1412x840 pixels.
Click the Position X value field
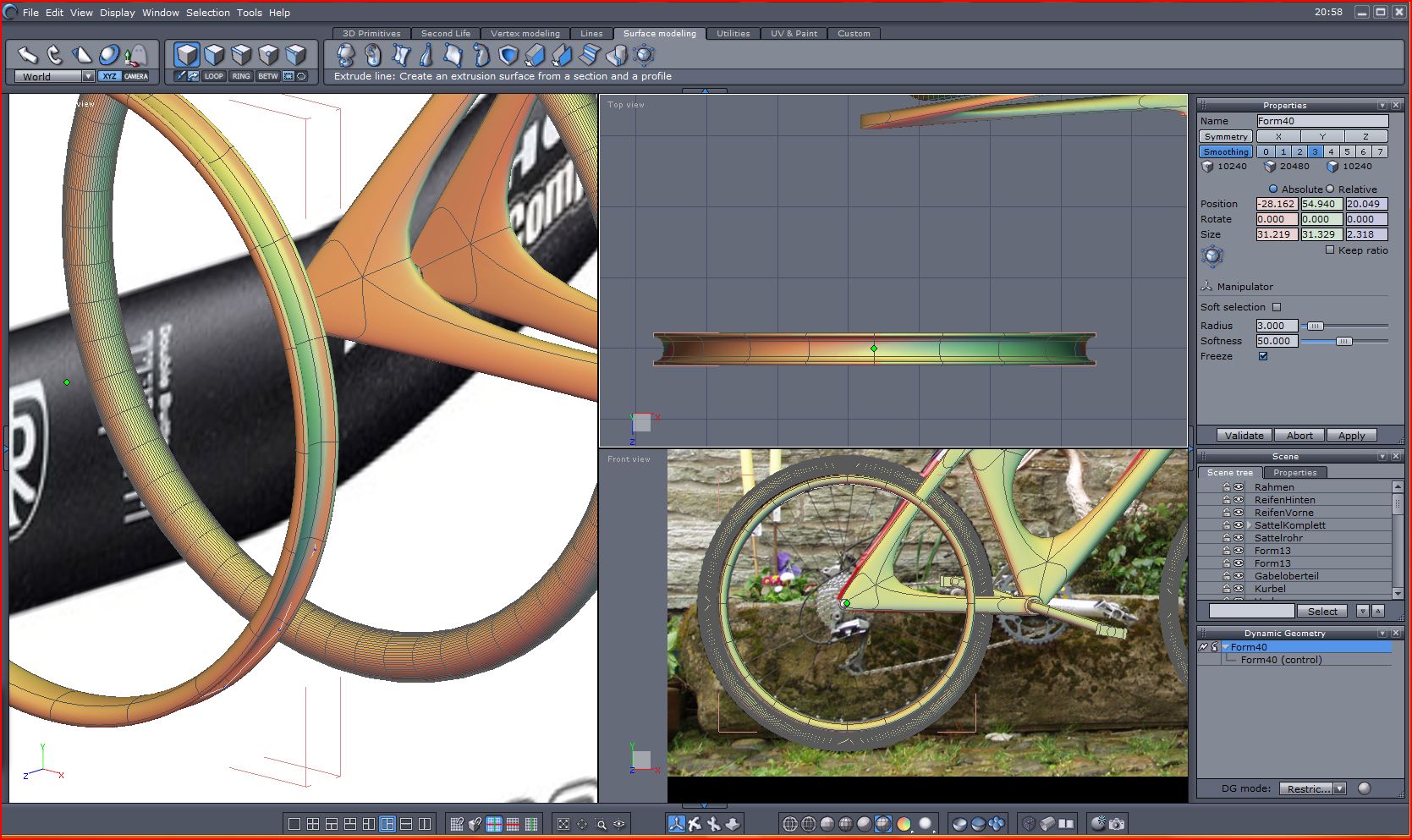[x=1277, y=204]
